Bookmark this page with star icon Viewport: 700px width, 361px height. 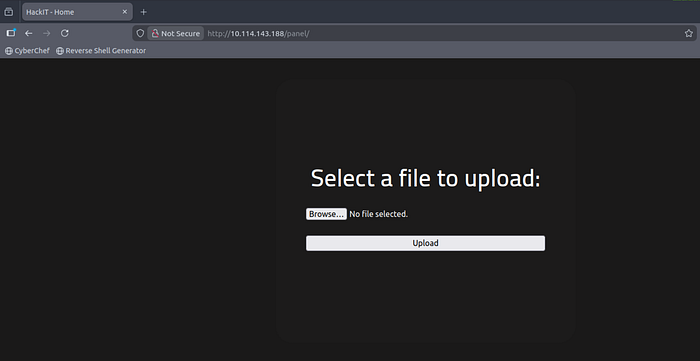pyautogui.click(x=689, y=33)
